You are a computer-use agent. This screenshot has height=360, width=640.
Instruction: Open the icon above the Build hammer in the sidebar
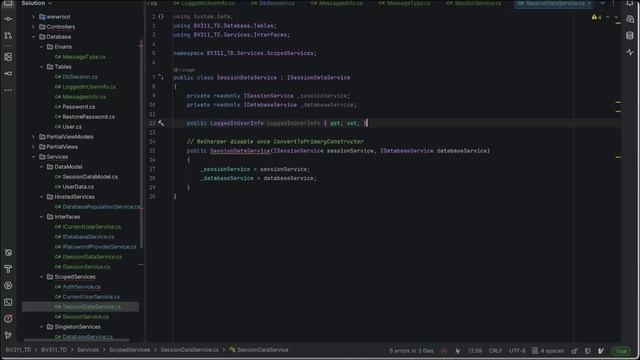tap(8, 253)
